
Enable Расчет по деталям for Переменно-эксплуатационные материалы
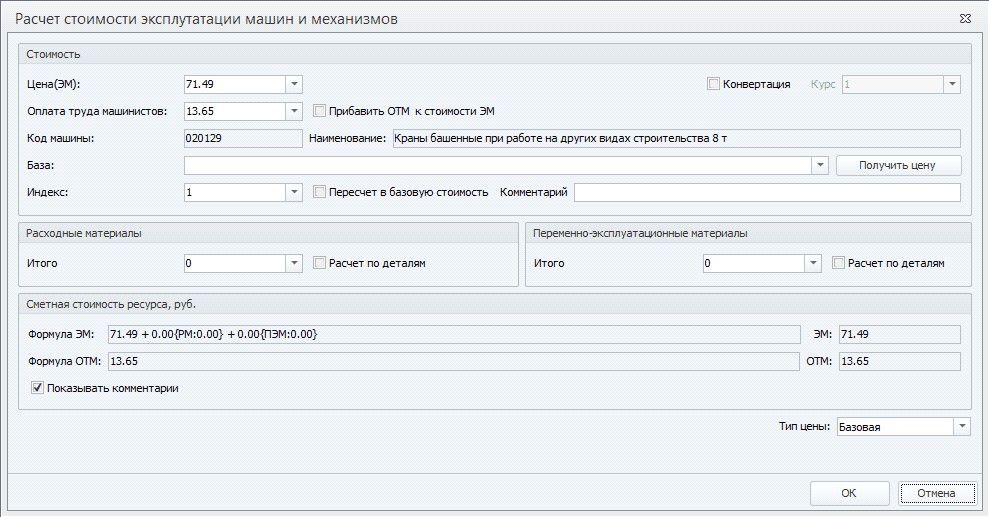click(x=839, y=264)
